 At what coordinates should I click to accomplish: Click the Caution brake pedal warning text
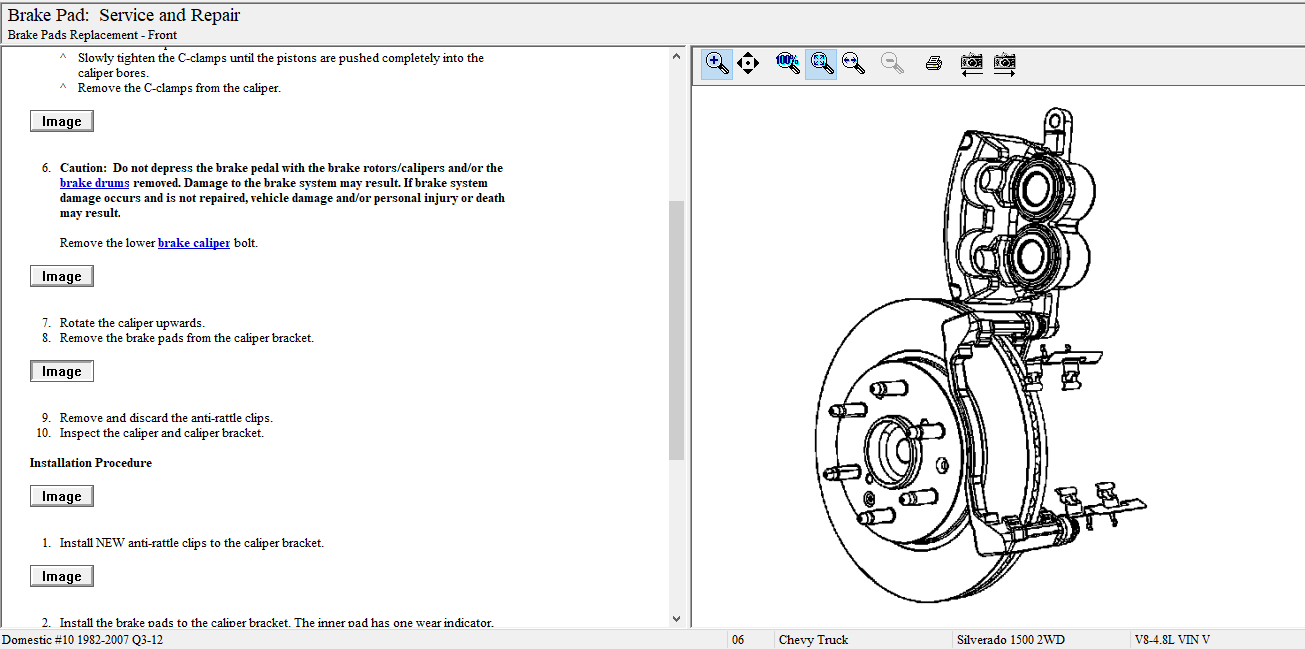pos(282,190)
